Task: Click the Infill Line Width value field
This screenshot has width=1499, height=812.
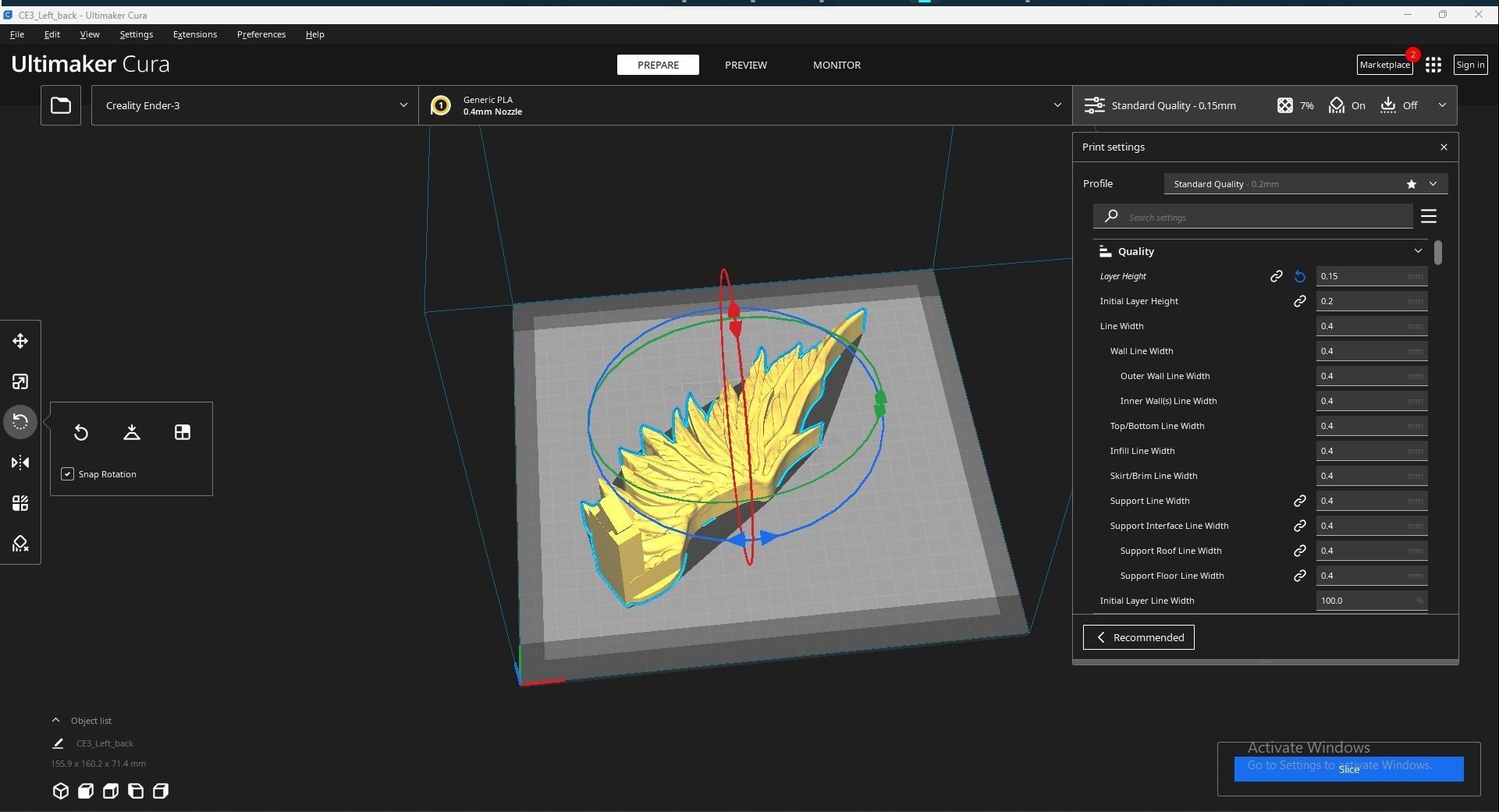Action: coord(1372,451)
